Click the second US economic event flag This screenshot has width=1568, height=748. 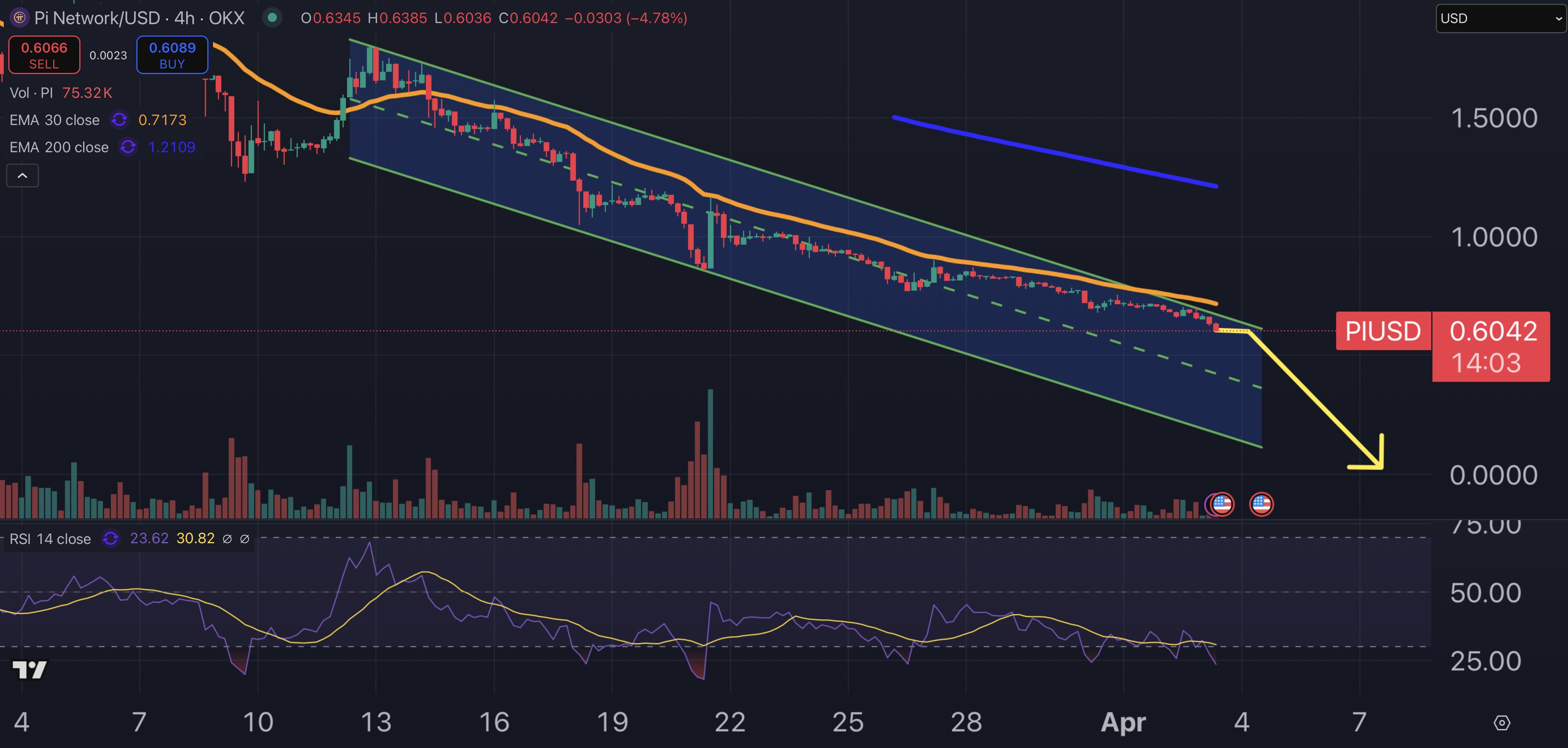pyautogui.click(x=1261, y=504)
